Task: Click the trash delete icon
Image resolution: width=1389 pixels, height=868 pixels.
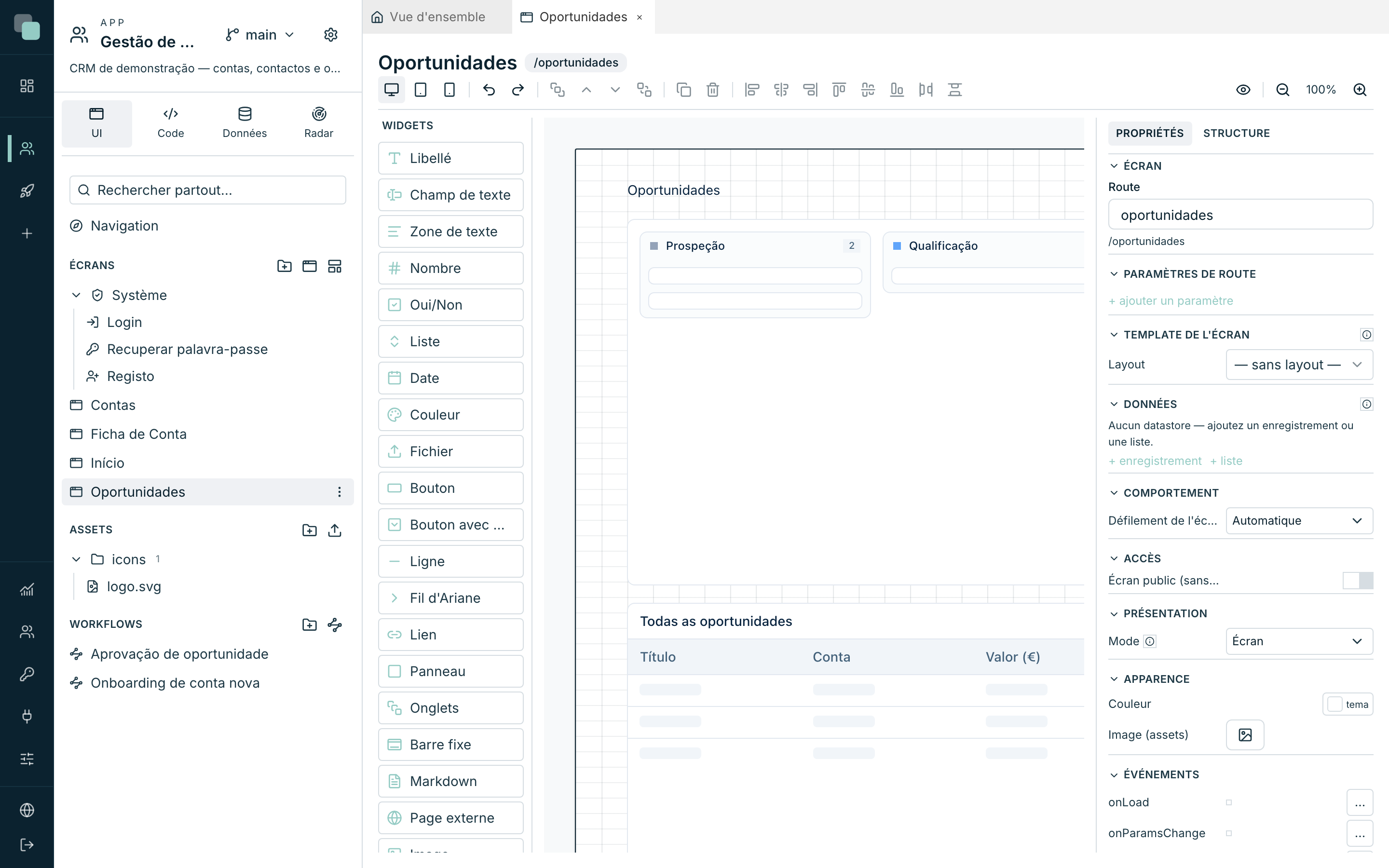Action: click(x=712, y=90)
